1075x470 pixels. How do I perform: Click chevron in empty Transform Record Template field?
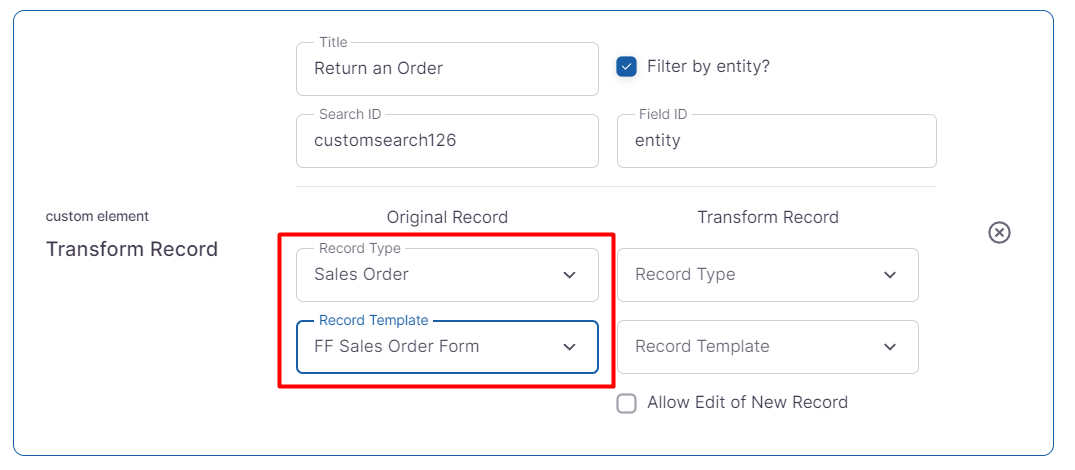click(889, 347)
